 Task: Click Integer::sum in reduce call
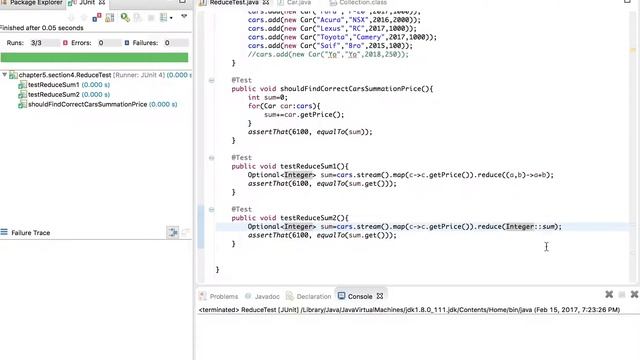530,227
